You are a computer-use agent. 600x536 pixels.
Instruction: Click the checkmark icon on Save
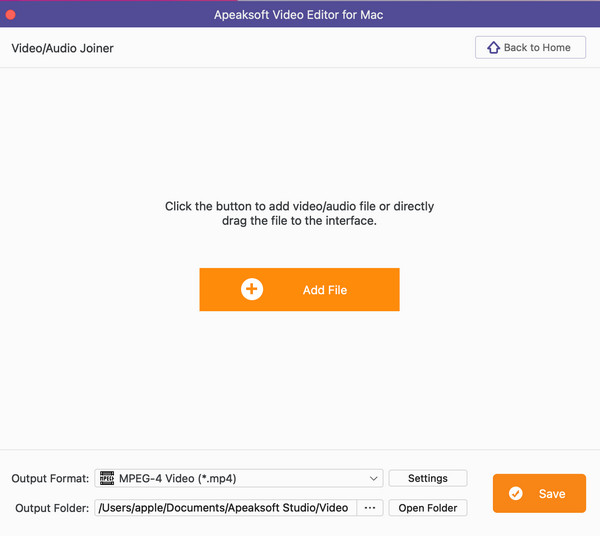pyautogui.click(x=515, y=494)
